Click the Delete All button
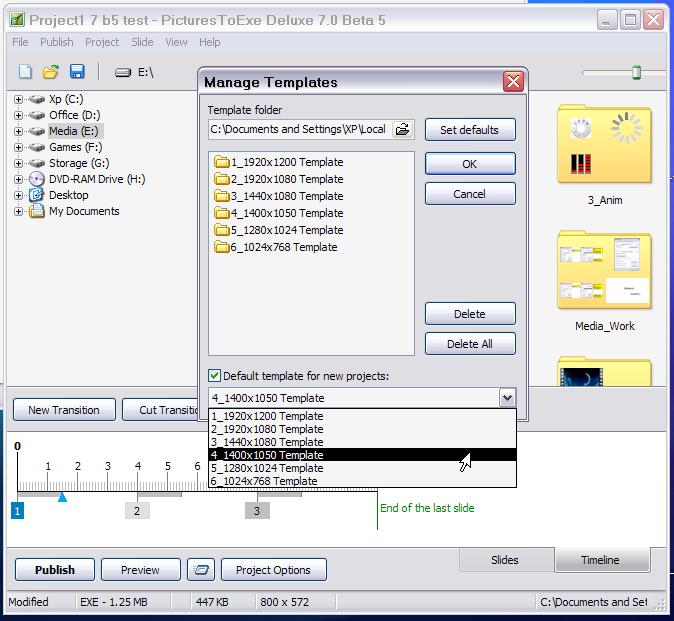The width and height of the screenshot is (674, 621). tap(469, 344)
